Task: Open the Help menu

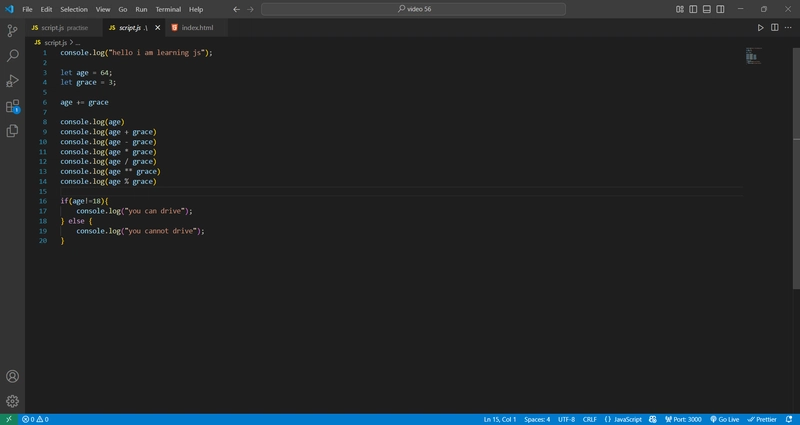Action: pos(196,9)
